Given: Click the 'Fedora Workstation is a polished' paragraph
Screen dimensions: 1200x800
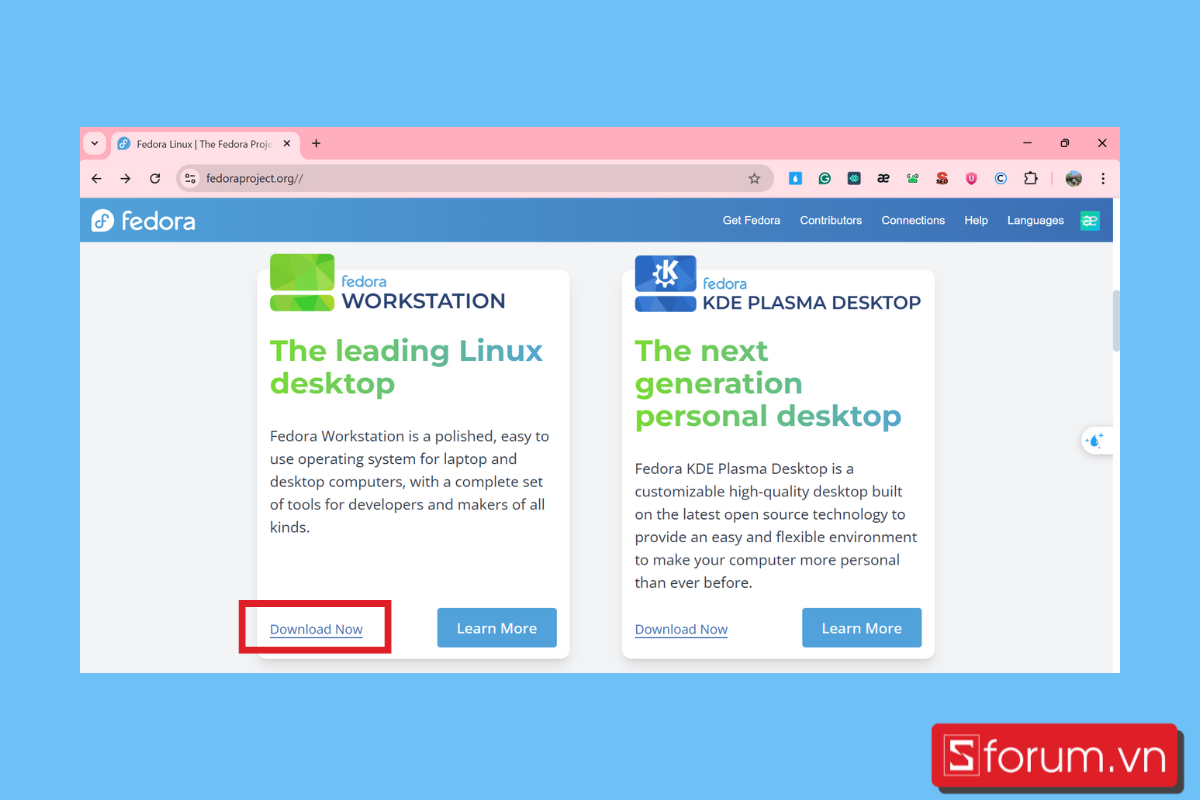Looking at the screenshot, I should (x=410, y=482).
